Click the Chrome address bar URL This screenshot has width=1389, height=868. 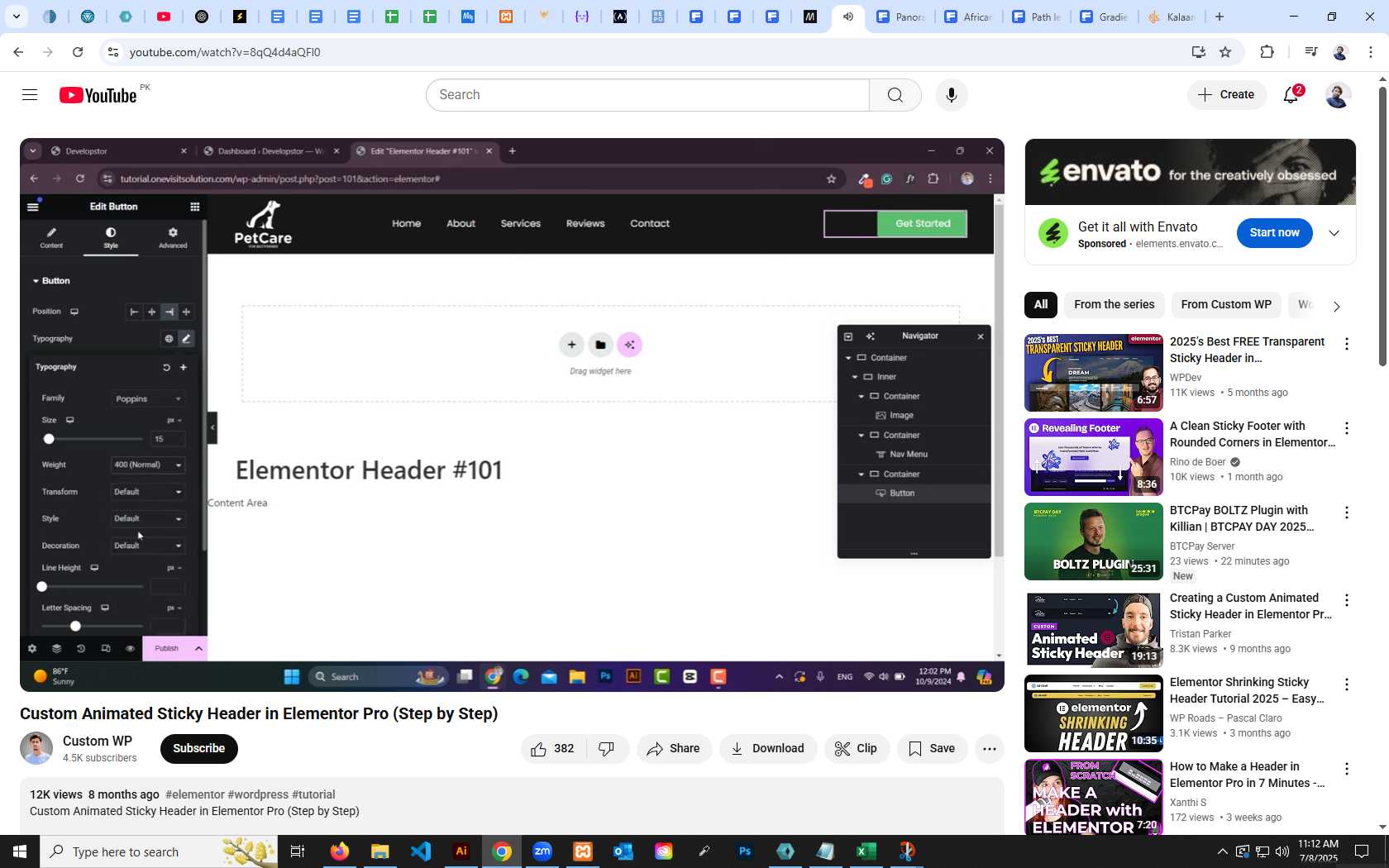pyautogui.click(x=225, y=52)
